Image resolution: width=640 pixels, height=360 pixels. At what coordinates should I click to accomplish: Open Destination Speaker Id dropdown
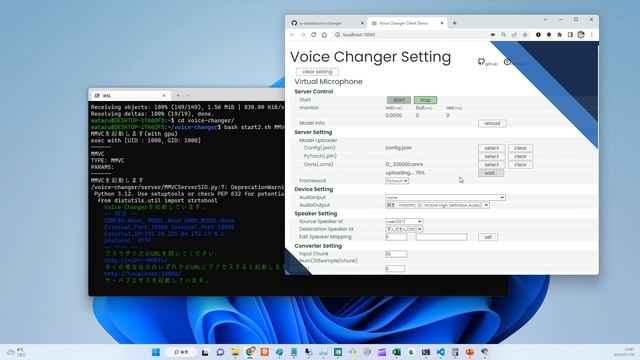(404, 229)
